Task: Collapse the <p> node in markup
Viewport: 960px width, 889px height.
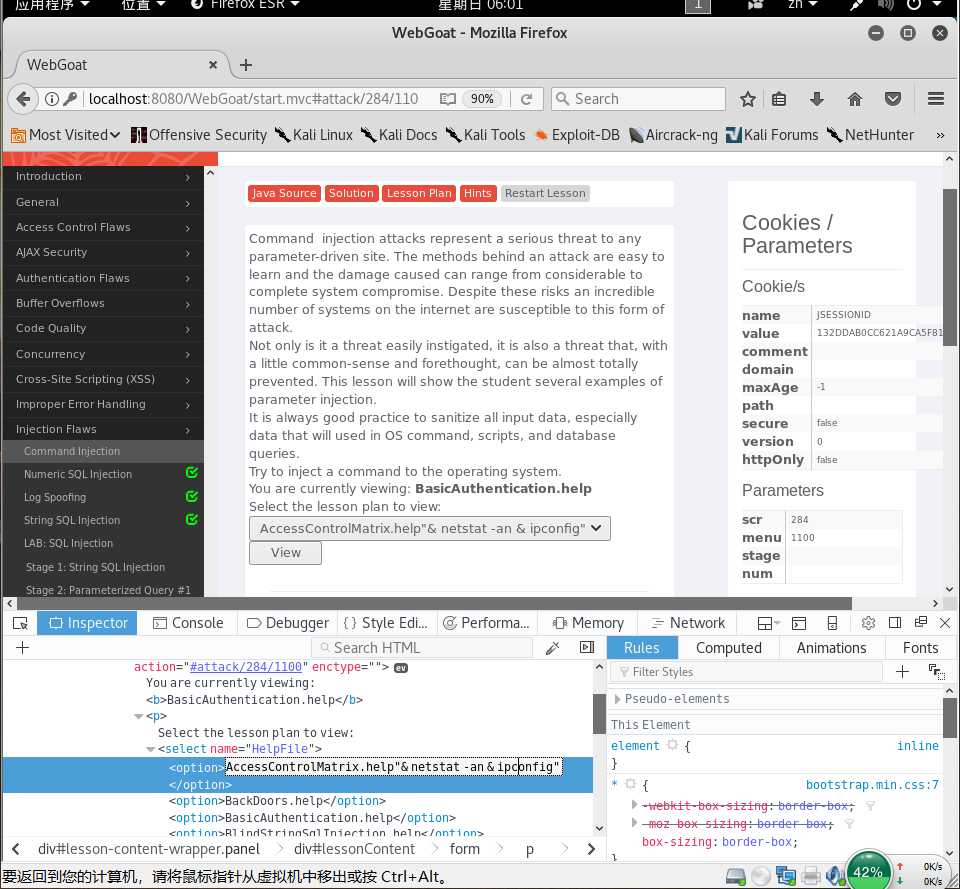Action: (x=138, y=716)
